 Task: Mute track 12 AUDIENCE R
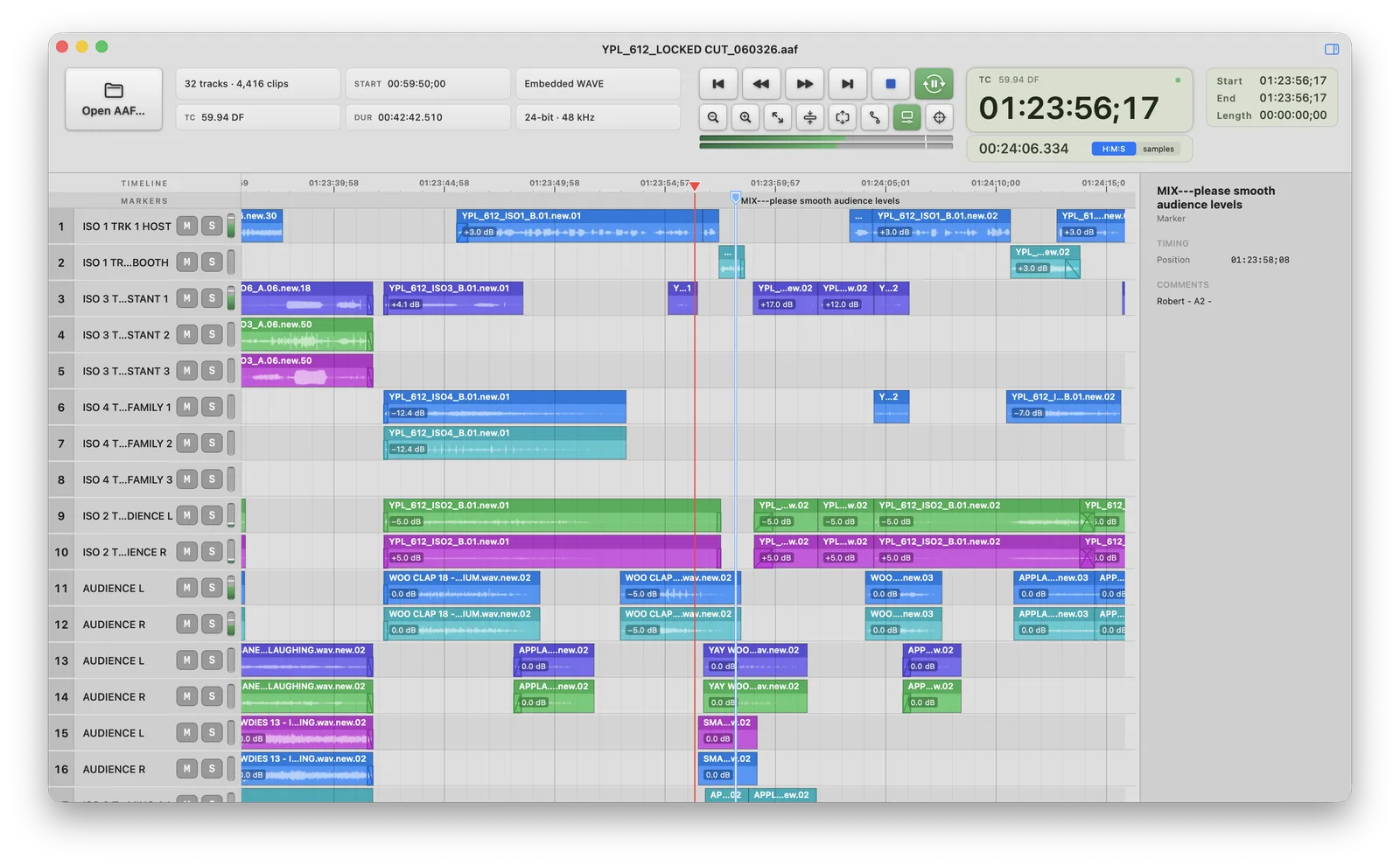tap(186, 624)
